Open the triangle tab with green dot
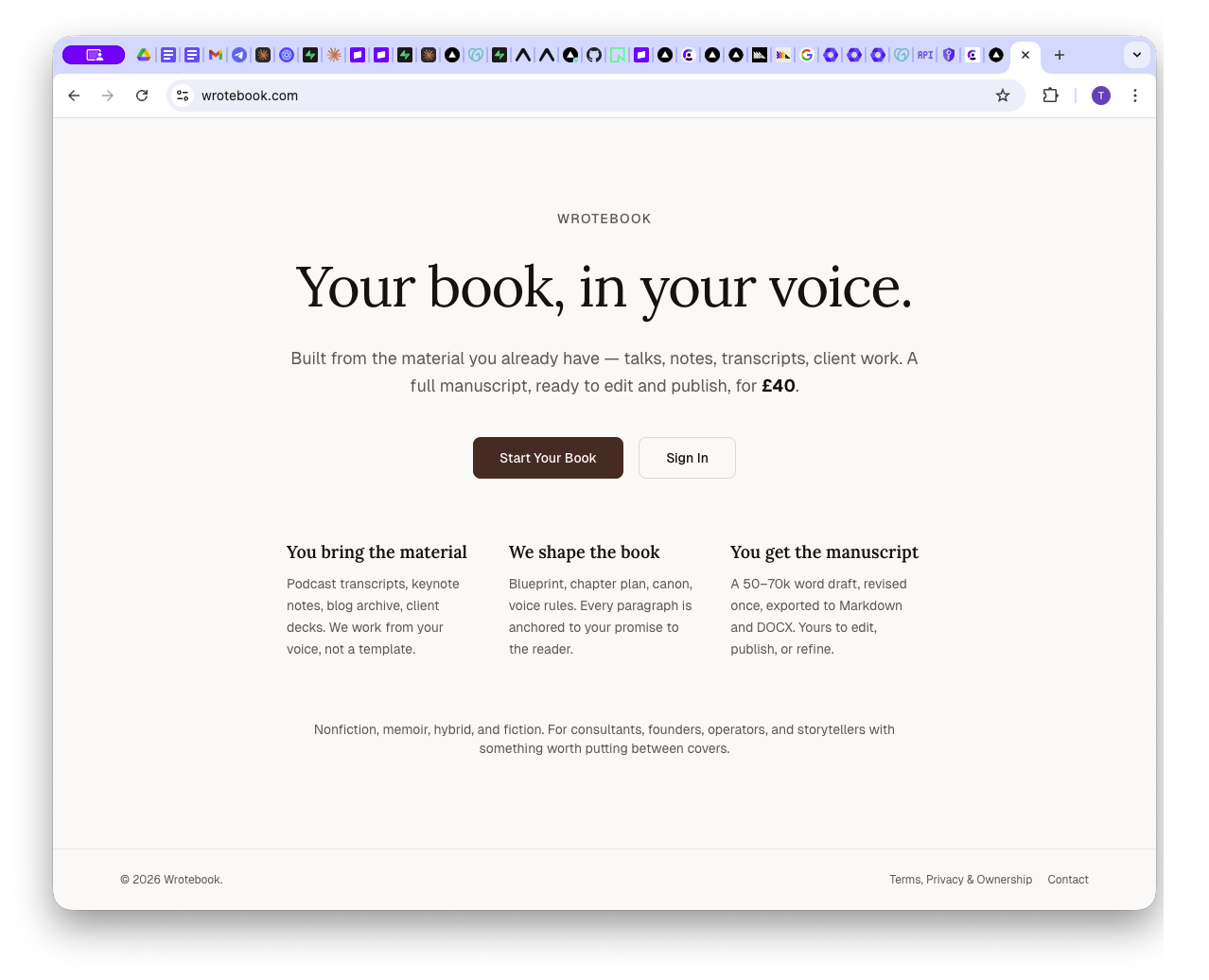This screenshot has height=980, width=1209. (x=570, y=55)
